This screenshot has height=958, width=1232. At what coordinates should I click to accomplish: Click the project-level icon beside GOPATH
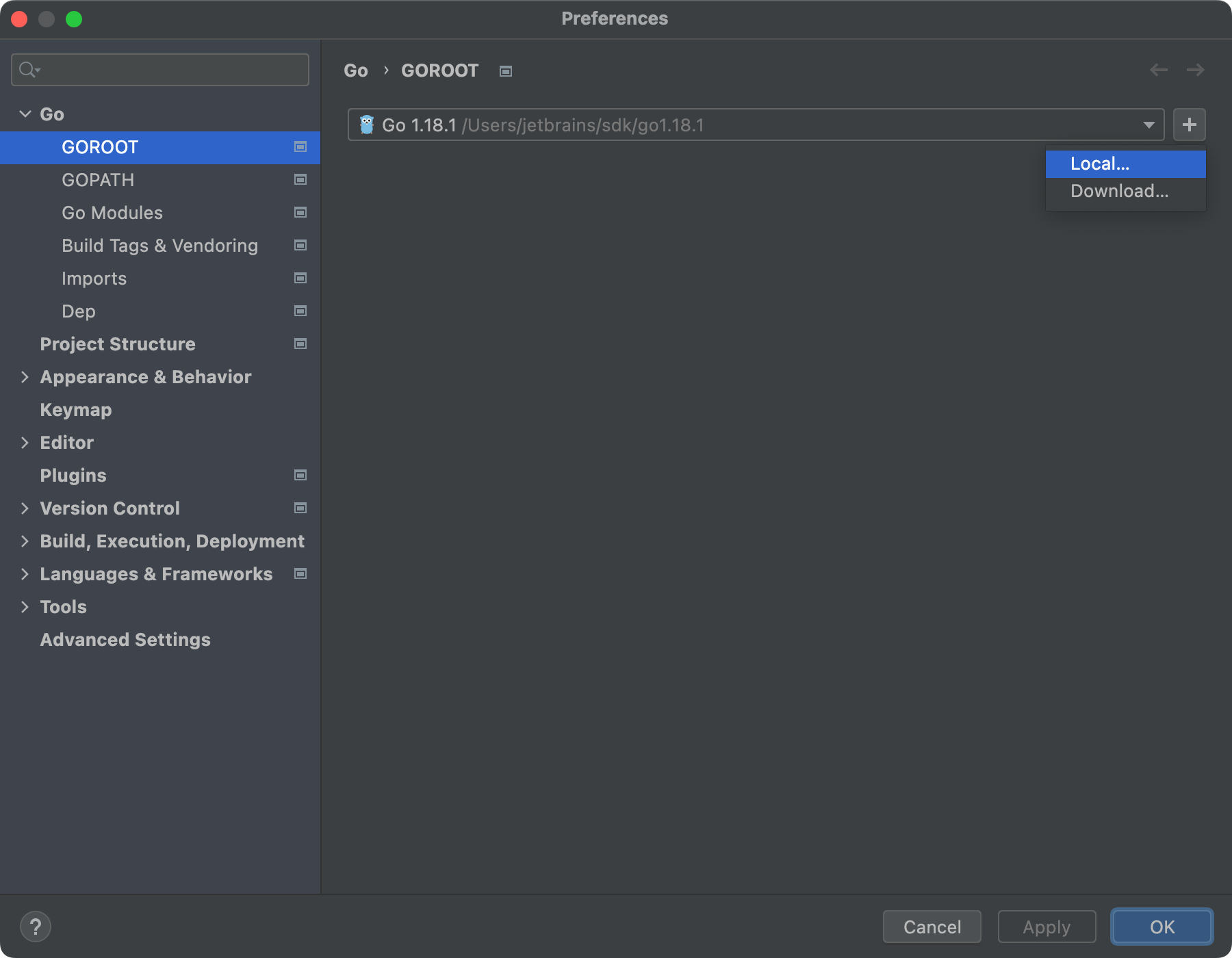coord(300,180)
